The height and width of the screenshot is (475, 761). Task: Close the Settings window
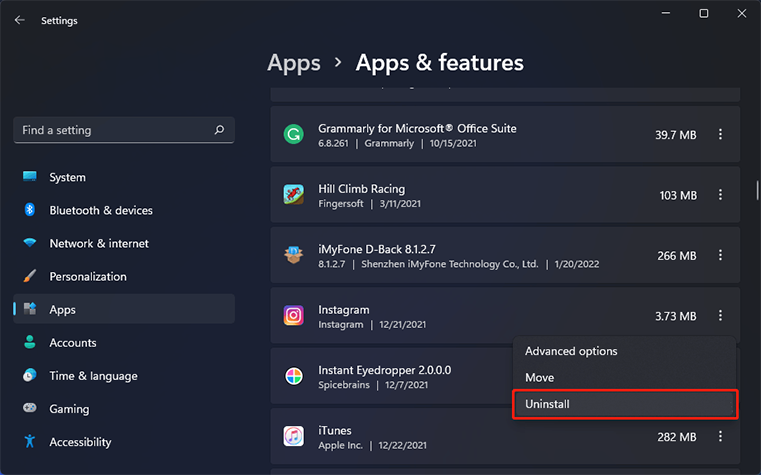click(x=742, y=13)
